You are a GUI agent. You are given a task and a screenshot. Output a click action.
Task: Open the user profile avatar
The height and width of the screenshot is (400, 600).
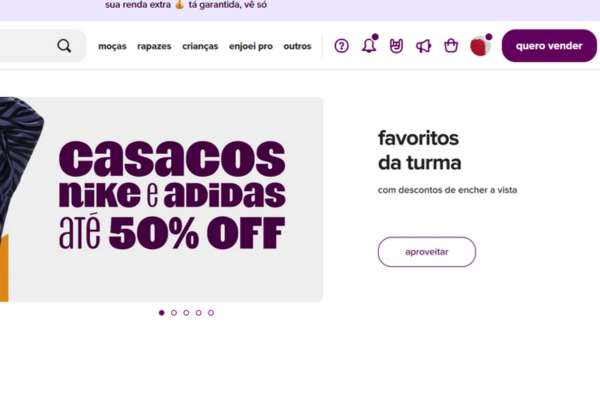(480, 46)
